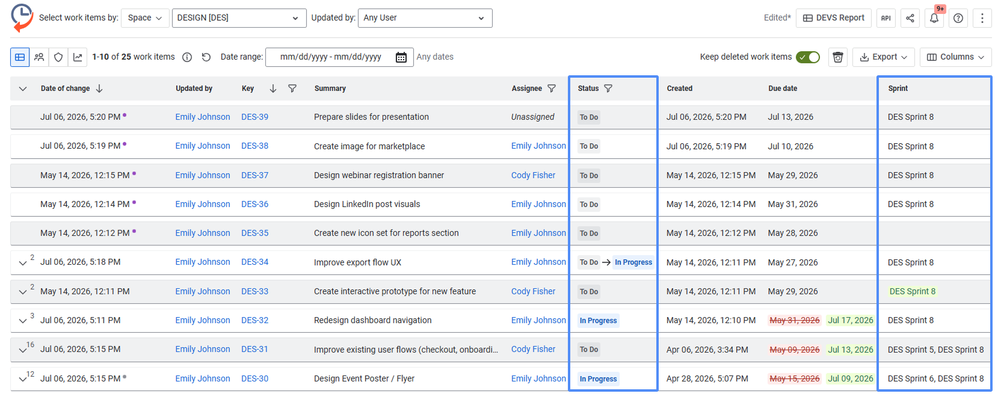This screenshot has width=998, height=399.
Task: Switch to the shield view icon
Action: 59,57
